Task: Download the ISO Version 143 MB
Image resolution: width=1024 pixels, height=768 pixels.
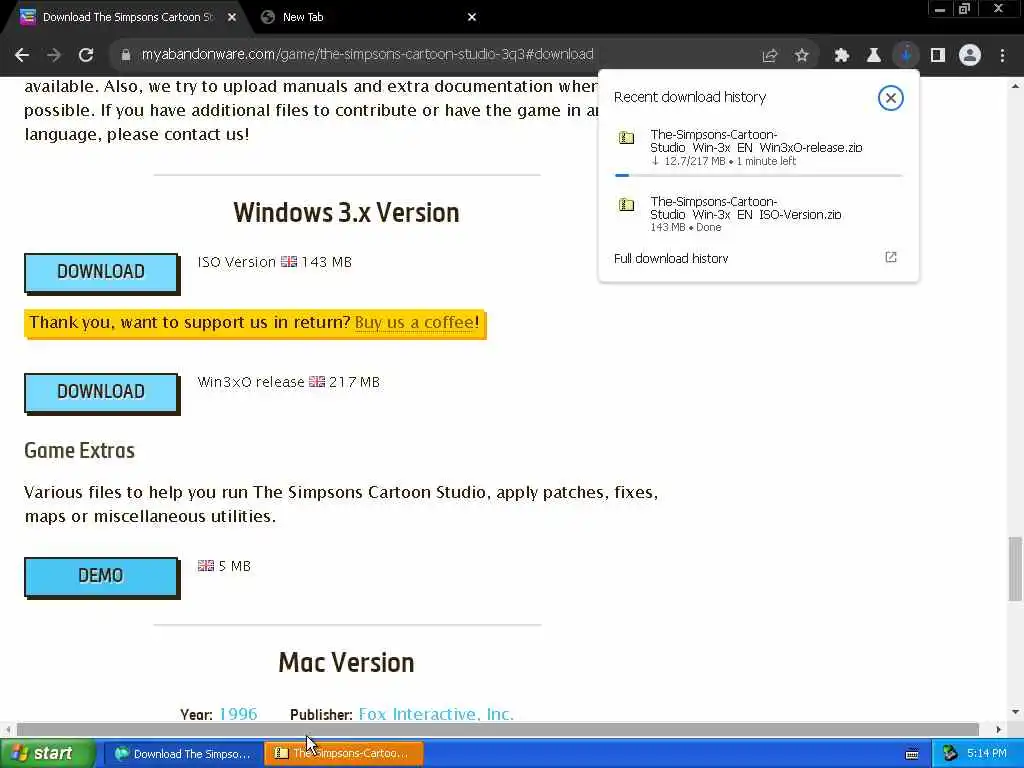Action: pyautogui.click(x=101, y=272)
